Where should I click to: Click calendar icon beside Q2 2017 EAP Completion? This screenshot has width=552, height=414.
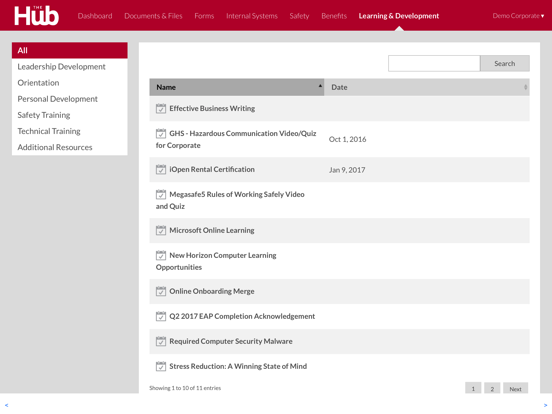coord(161,316)
